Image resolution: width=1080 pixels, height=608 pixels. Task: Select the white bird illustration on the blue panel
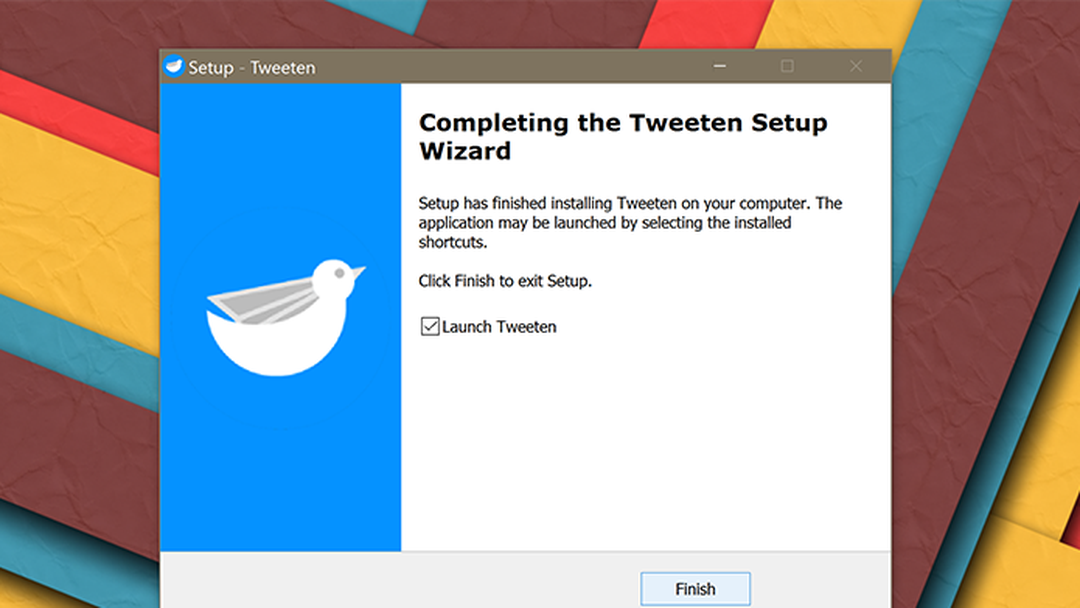(x=280, y=315)
